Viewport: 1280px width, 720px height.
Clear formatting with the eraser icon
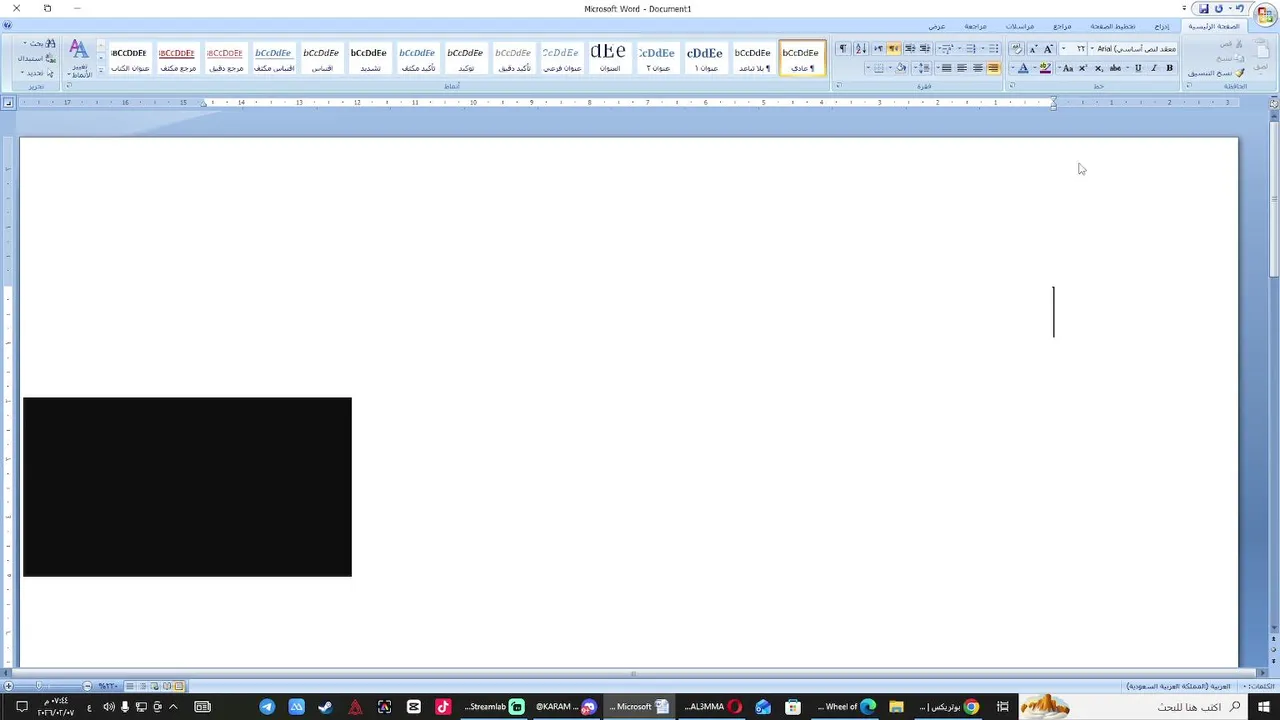(1016, 49)
